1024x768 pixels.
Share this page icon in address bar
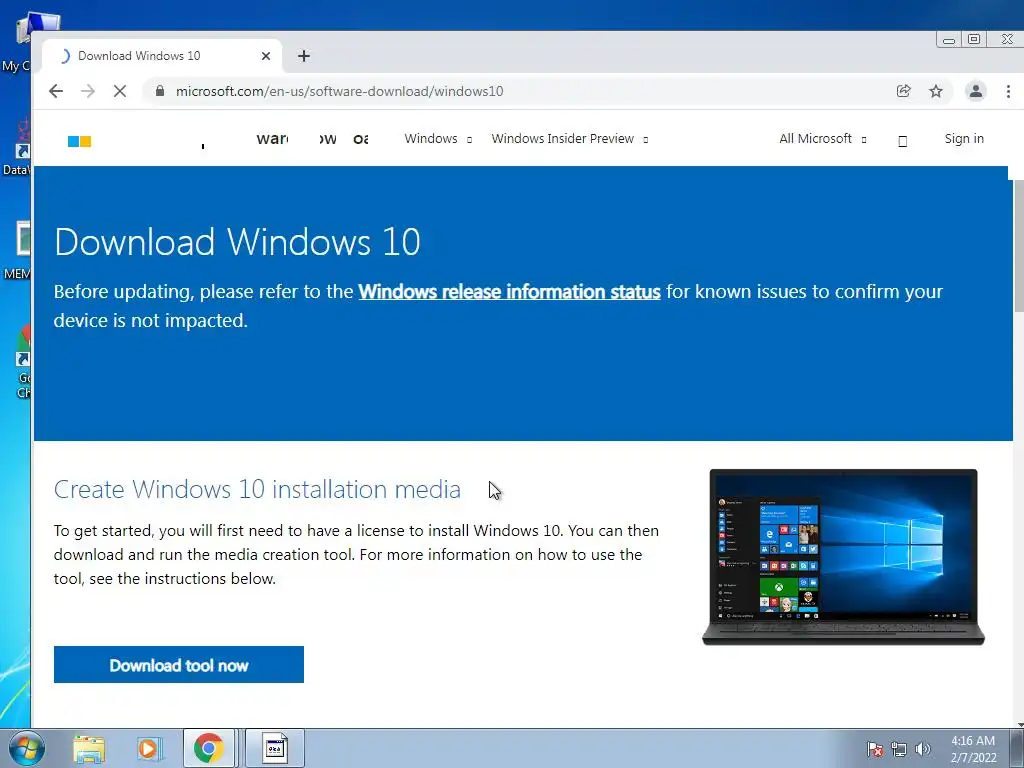tap(903, 91)
